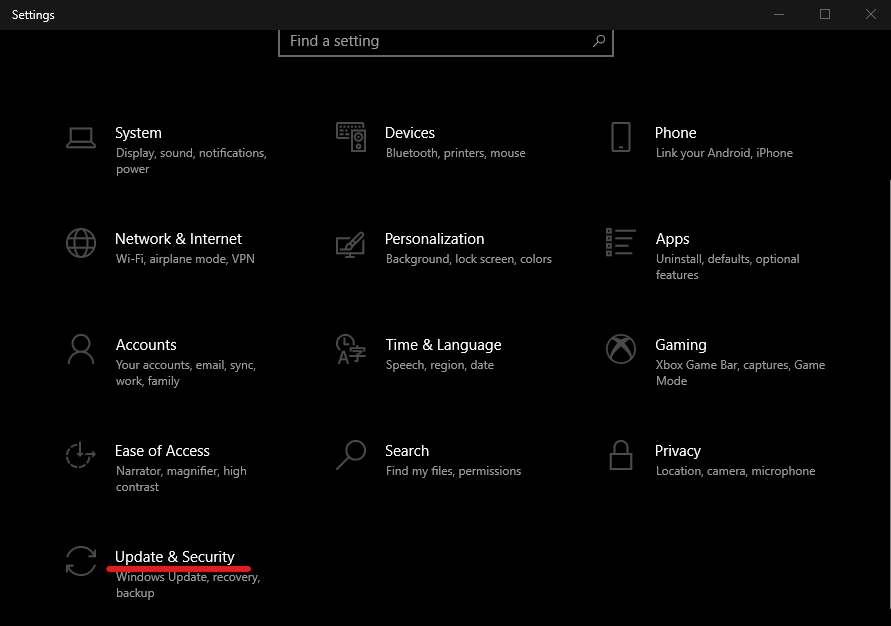Click the Gaming Xbox icon
Screen dimensions: 891x626
point(621,349)
